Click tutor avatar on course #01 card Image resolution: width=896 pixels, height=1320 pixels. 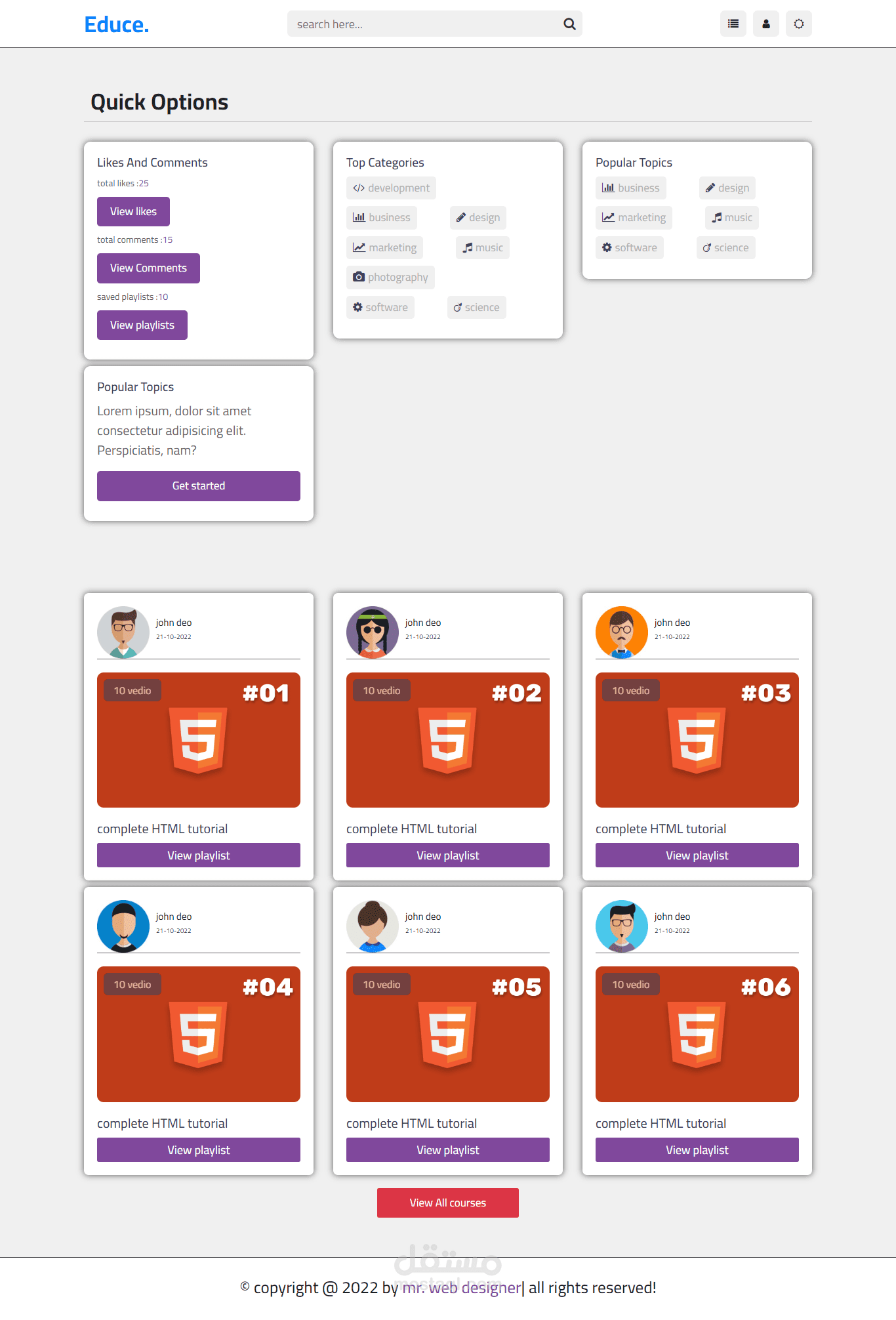pyautogui.click(x=123, y=632)
